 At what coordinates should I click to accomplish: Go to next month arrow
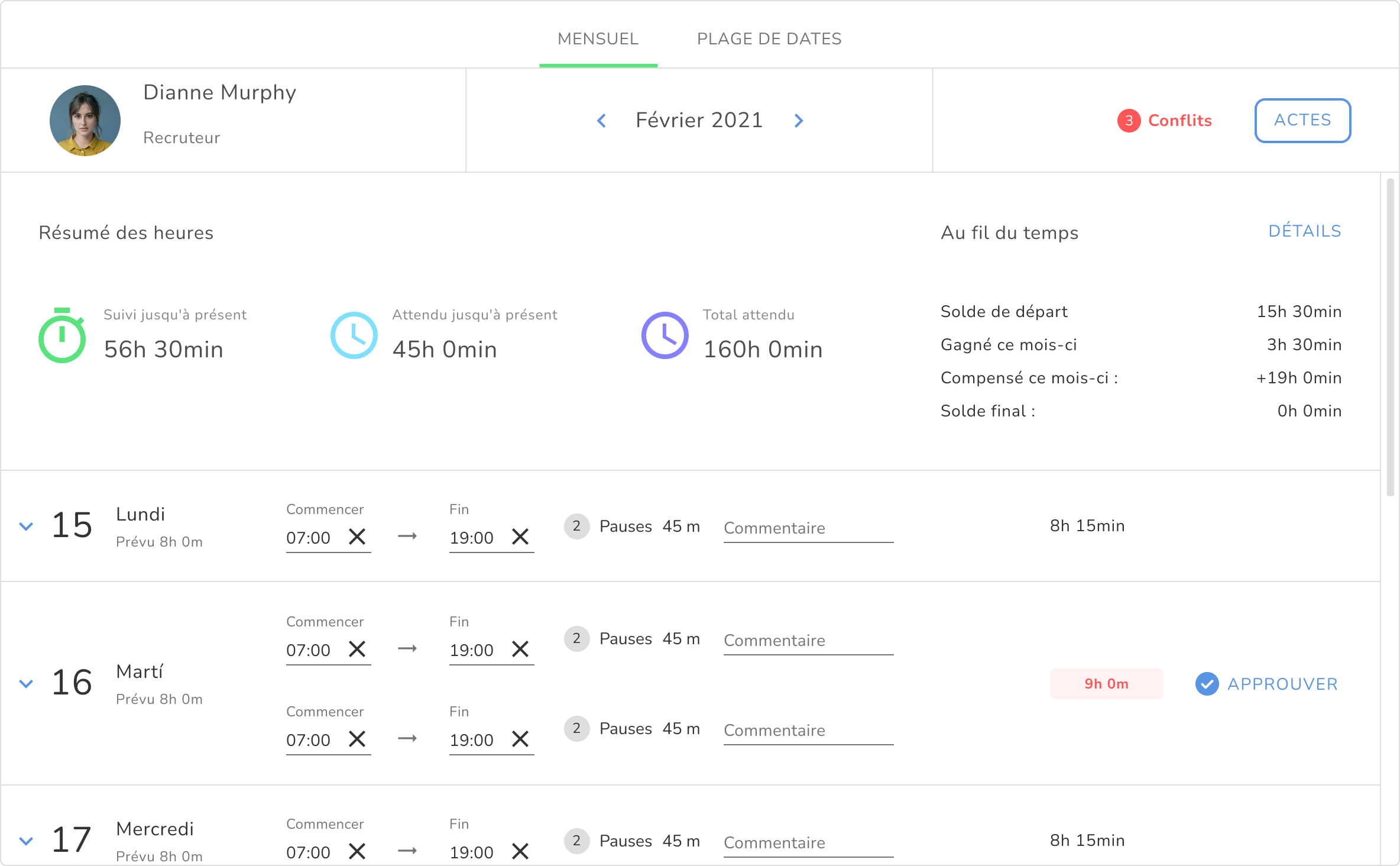(799, 121)
